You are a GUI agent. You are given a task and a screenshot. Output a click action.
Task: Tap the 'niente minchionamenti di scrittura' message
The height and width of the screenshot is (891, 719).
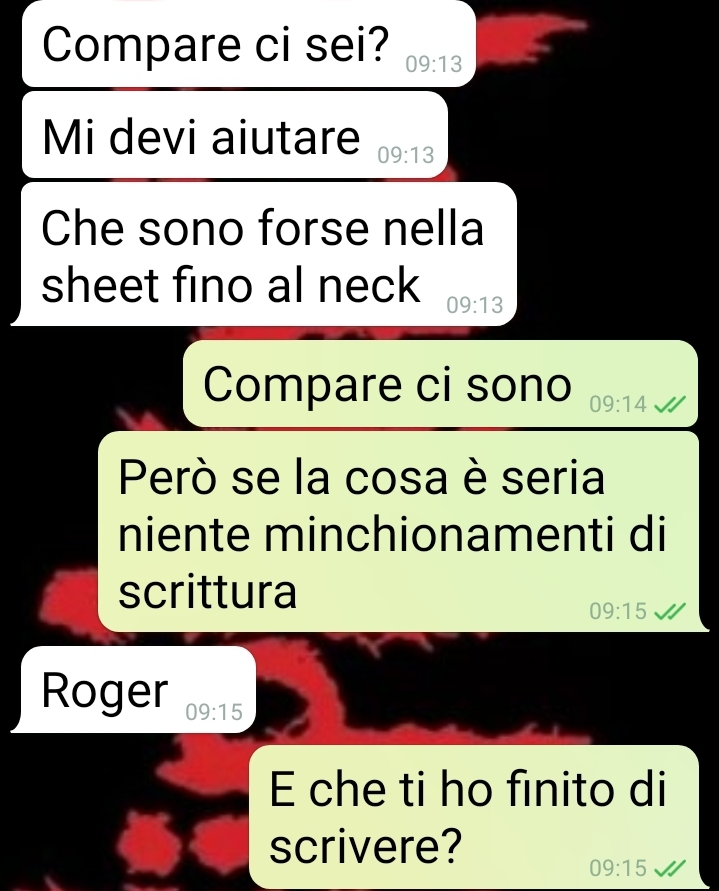401,531
